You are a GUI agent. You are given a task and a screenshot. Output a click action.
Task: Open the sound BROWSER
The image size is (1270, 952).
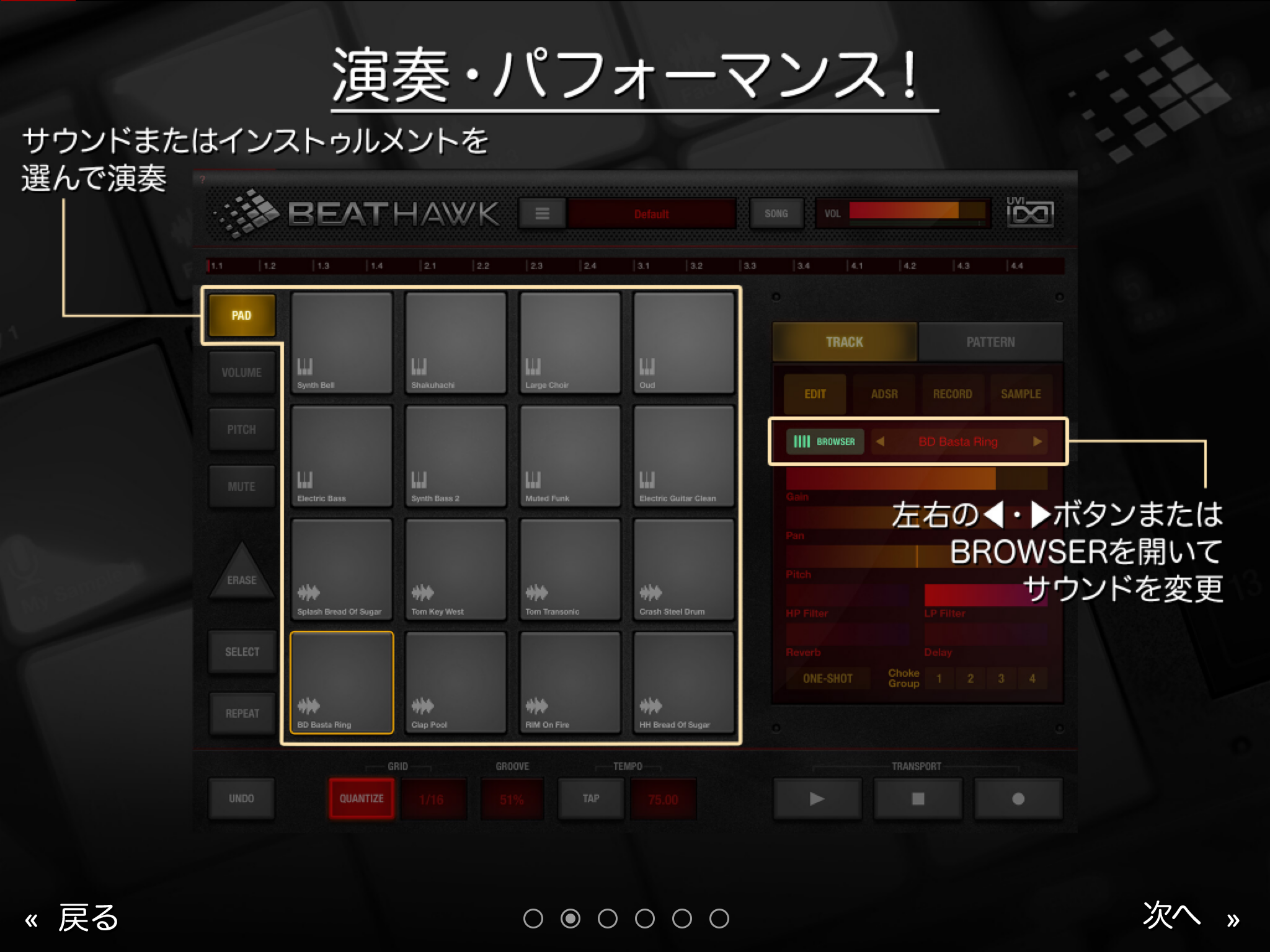point(825,441)
